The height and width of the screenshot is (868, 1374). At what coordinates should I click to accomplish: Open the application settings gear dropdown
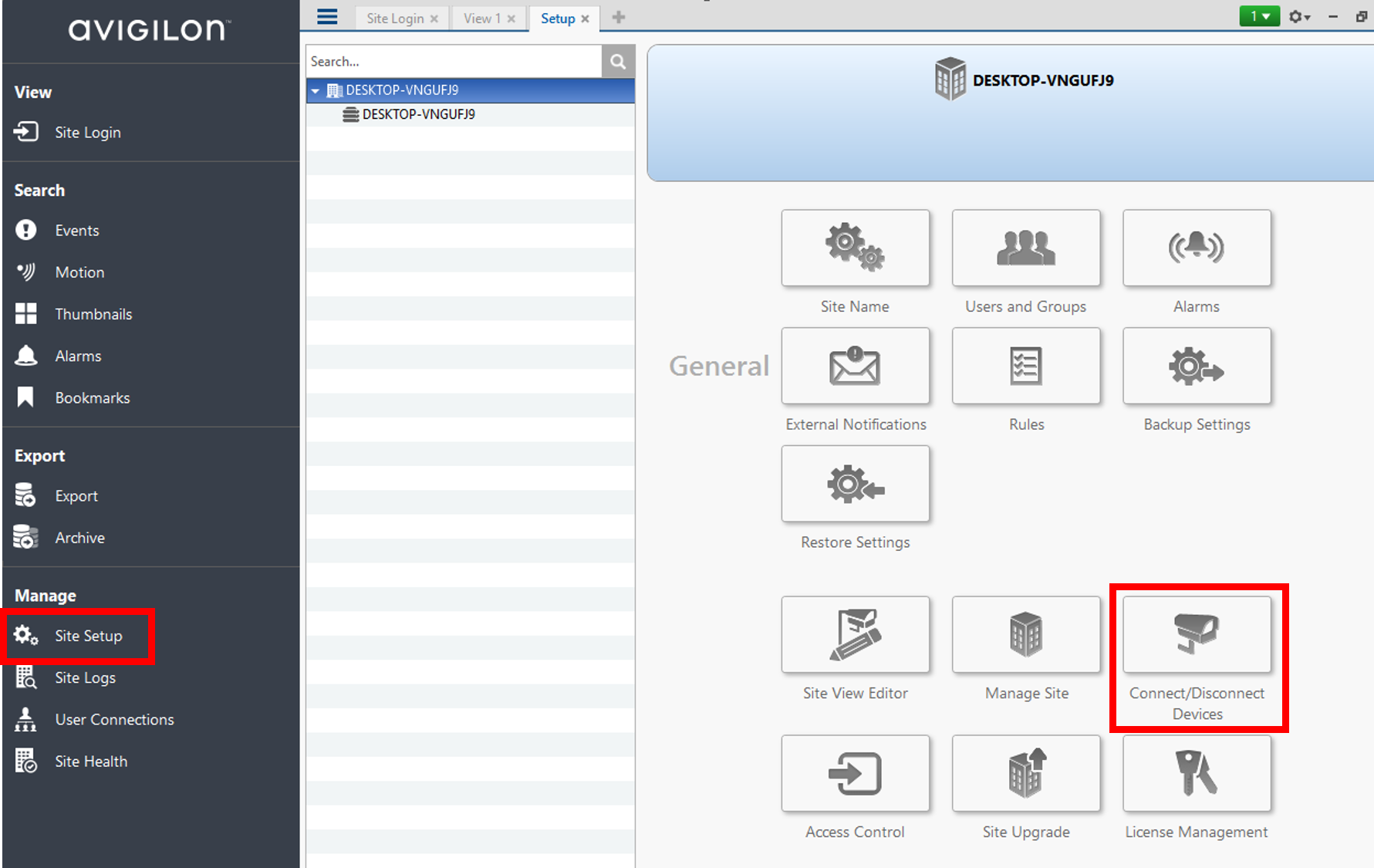[1299, 16]
